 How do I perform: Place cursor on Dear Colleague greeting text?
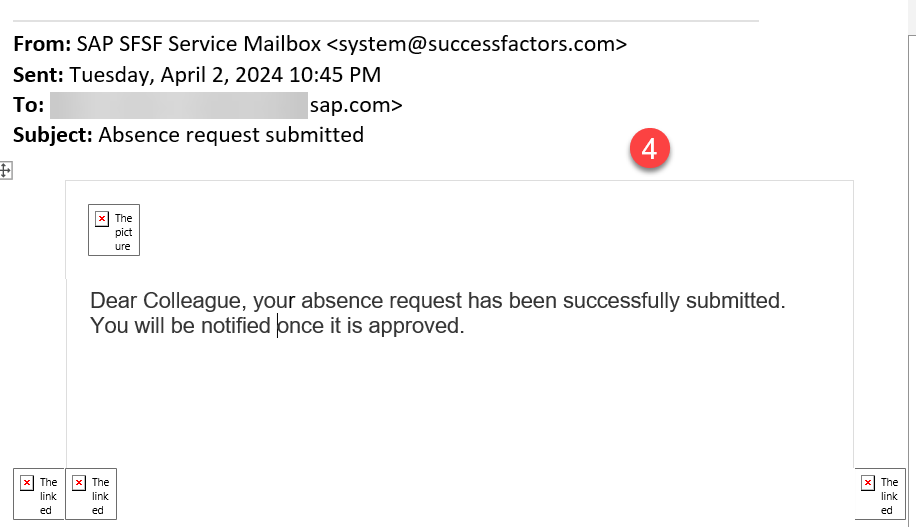click(x=168, y=301)
